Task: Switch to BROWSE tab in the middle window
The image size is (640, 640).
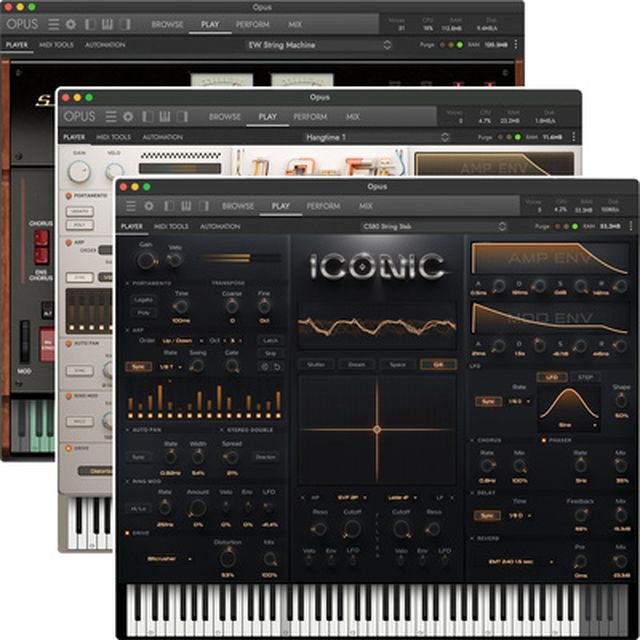Action: click(x=224, y=117)
